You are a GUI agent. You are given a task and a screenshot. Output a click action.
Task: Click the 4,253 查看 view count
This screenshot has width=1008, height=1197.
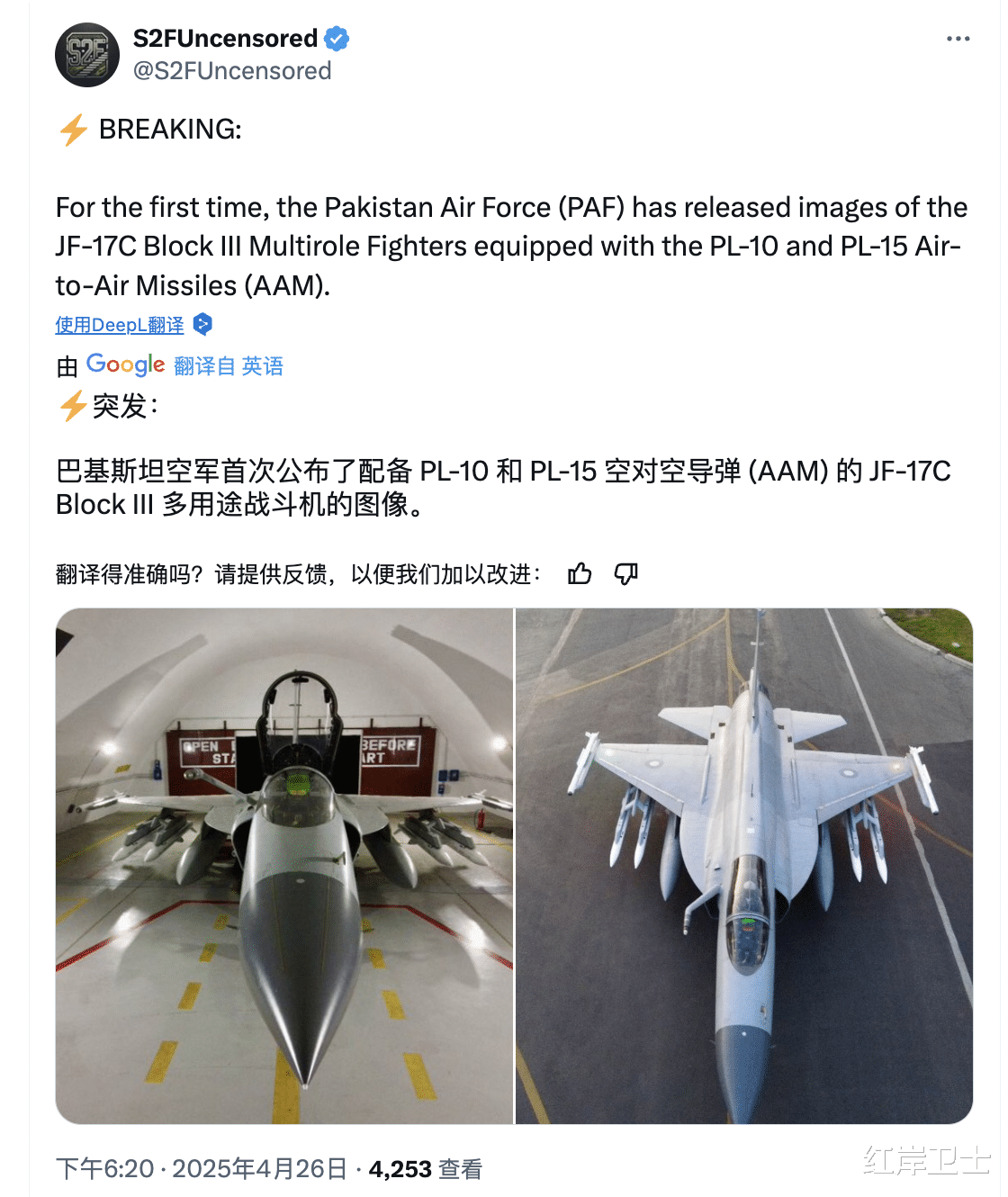tap(426, 1168)
